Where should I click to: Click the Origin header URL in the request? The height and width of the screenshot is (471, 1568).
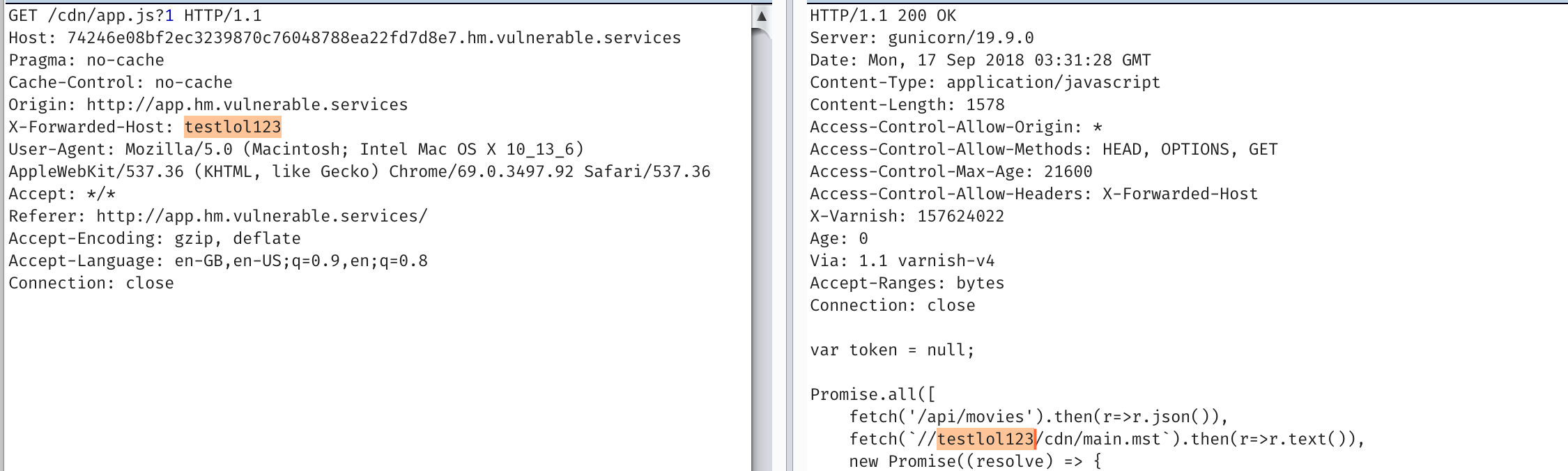tap(247, 105)
